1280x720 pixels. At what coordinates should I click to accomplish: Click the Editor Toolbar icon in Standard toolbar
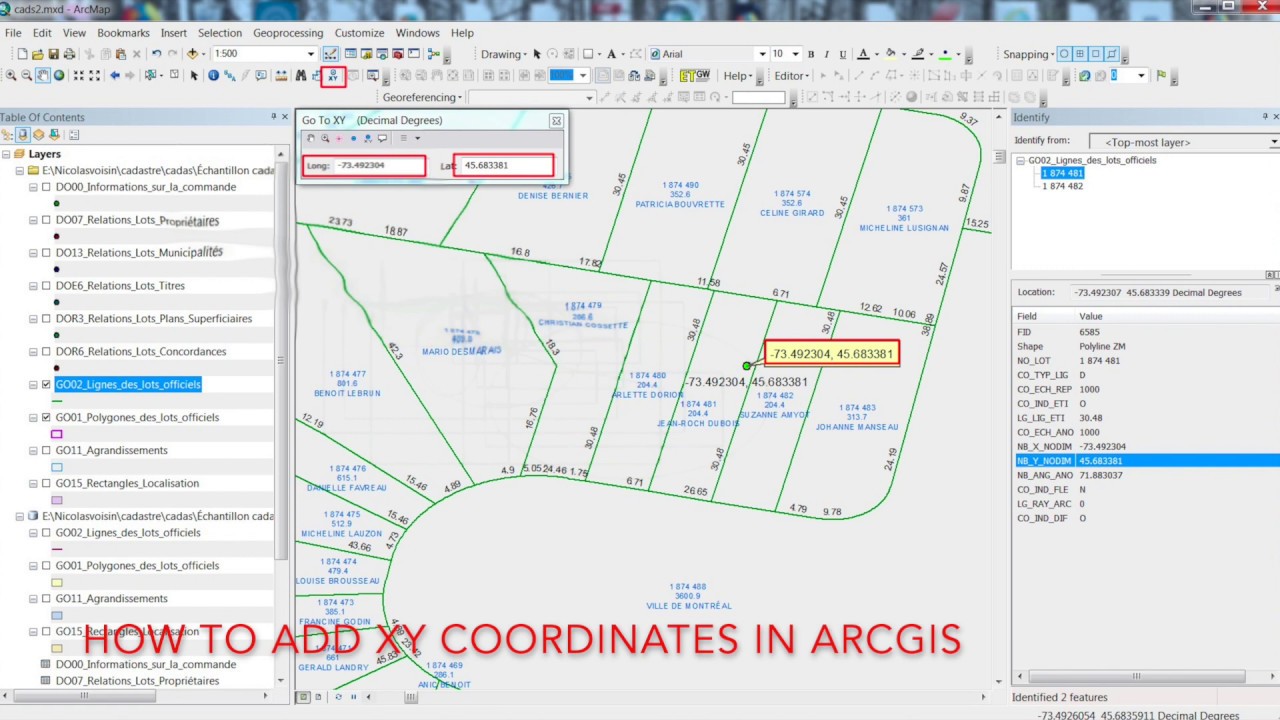pos(330,54)
